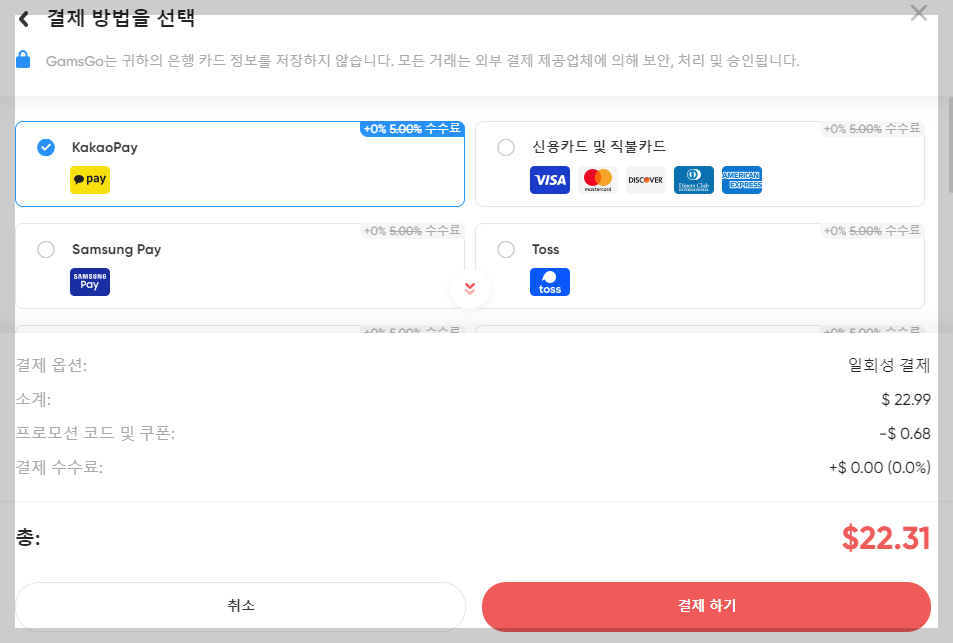This screenshot has height=643, width=953.
Task: Click the lock icon next to security notice
Action: [25, 59]
